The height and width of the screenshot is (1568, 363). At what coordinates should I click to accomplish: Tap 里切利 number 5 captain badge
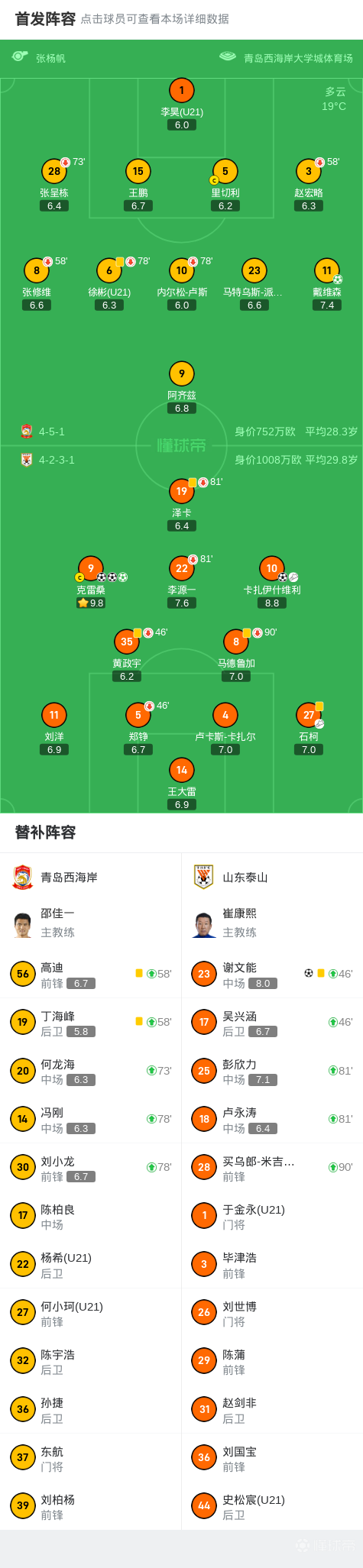[225, 171]
